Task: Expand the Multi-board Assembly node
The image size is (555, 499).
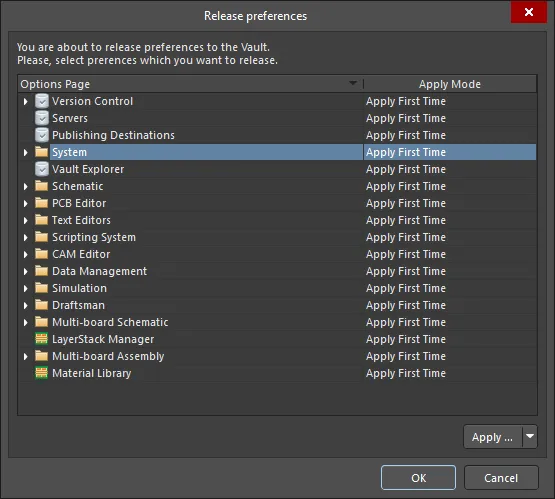Action: (x=25, y=356)
